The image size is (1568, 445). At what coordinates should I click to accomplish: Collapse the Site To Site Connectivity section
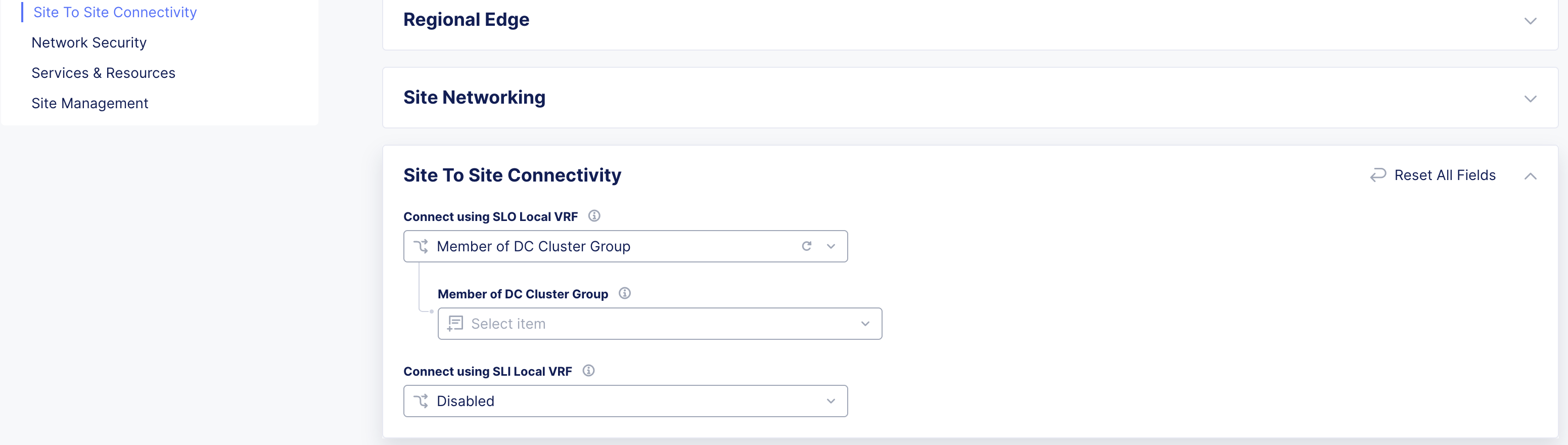click(x=1531, y=176)
